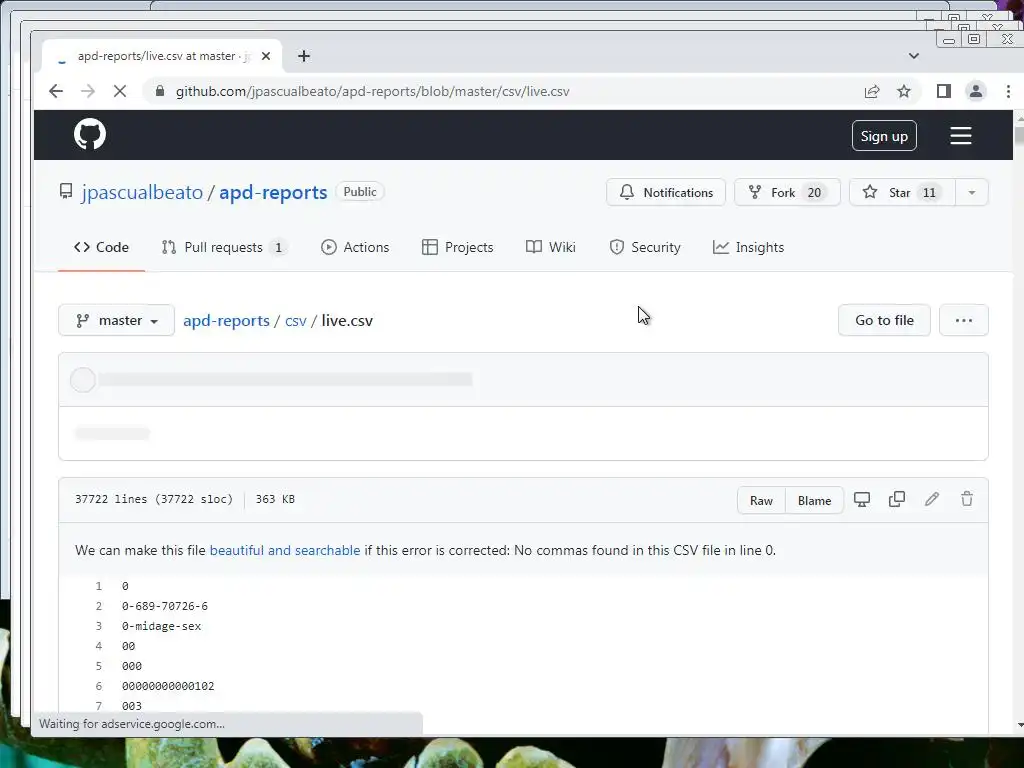This screenshot has width=1024, height=768.
Task: Open the master branch dropdown
Action: point(116,321)
